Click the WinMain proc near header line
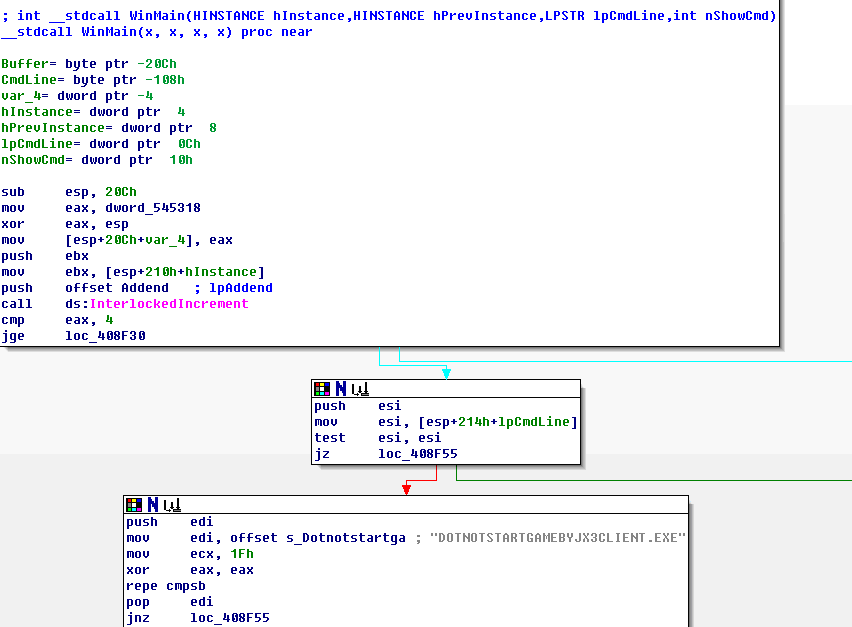Screen dimensions: 852x627 [156, 32]
